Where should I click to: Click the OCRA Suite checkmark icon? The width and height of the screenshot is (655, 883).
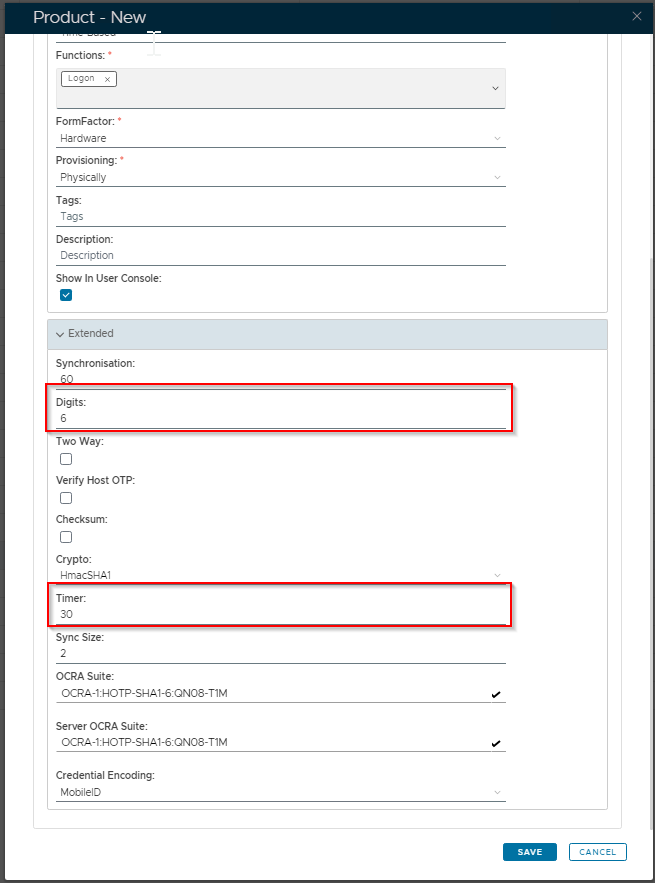click(496, 694)
